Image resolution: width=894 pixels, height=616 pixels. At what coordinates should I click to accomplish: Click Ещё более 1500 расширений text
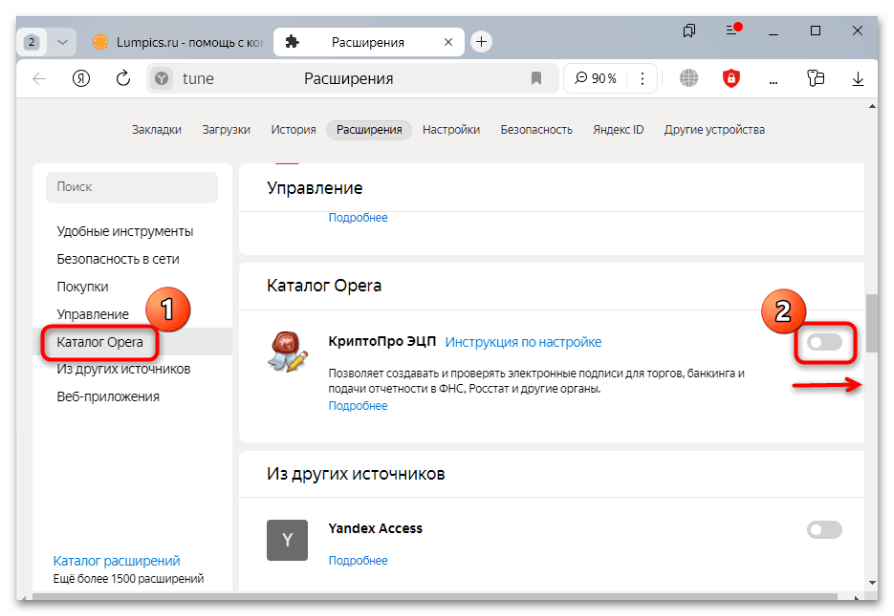(x=128, y=578)
